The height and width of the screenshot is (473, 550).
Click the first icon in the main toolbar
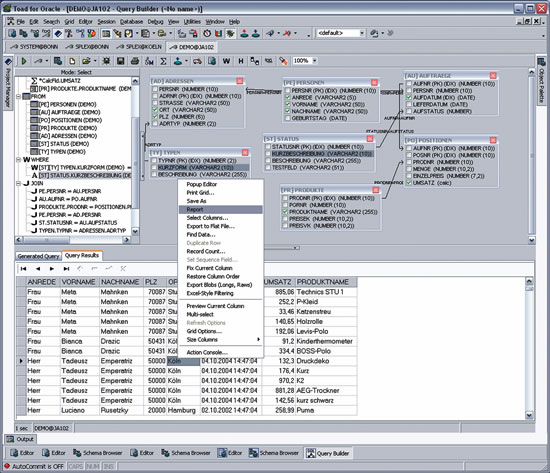tap(12, 33)
